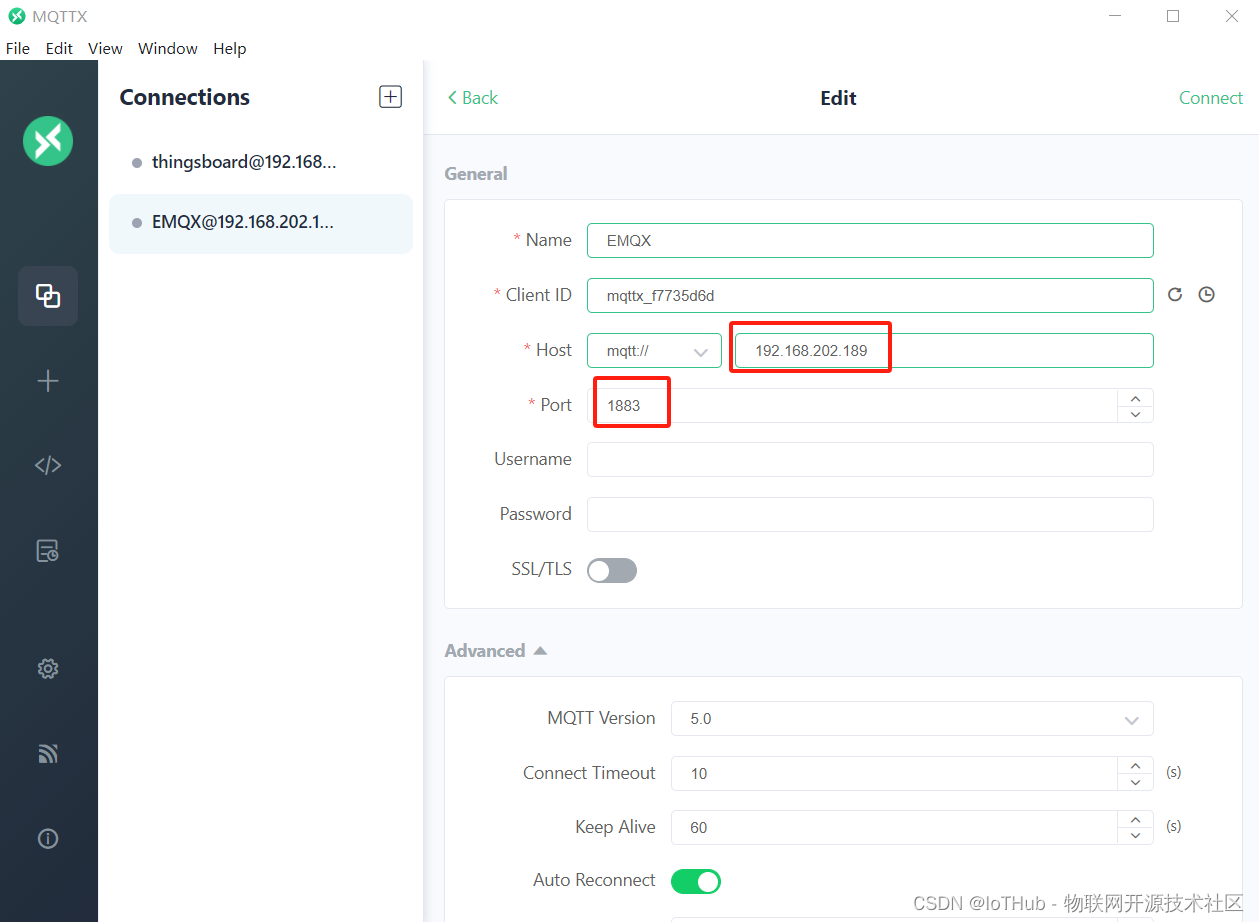Select the thingsboard@192.168... connection
This screenshot has width=1259, height=922.
(260, 162)
